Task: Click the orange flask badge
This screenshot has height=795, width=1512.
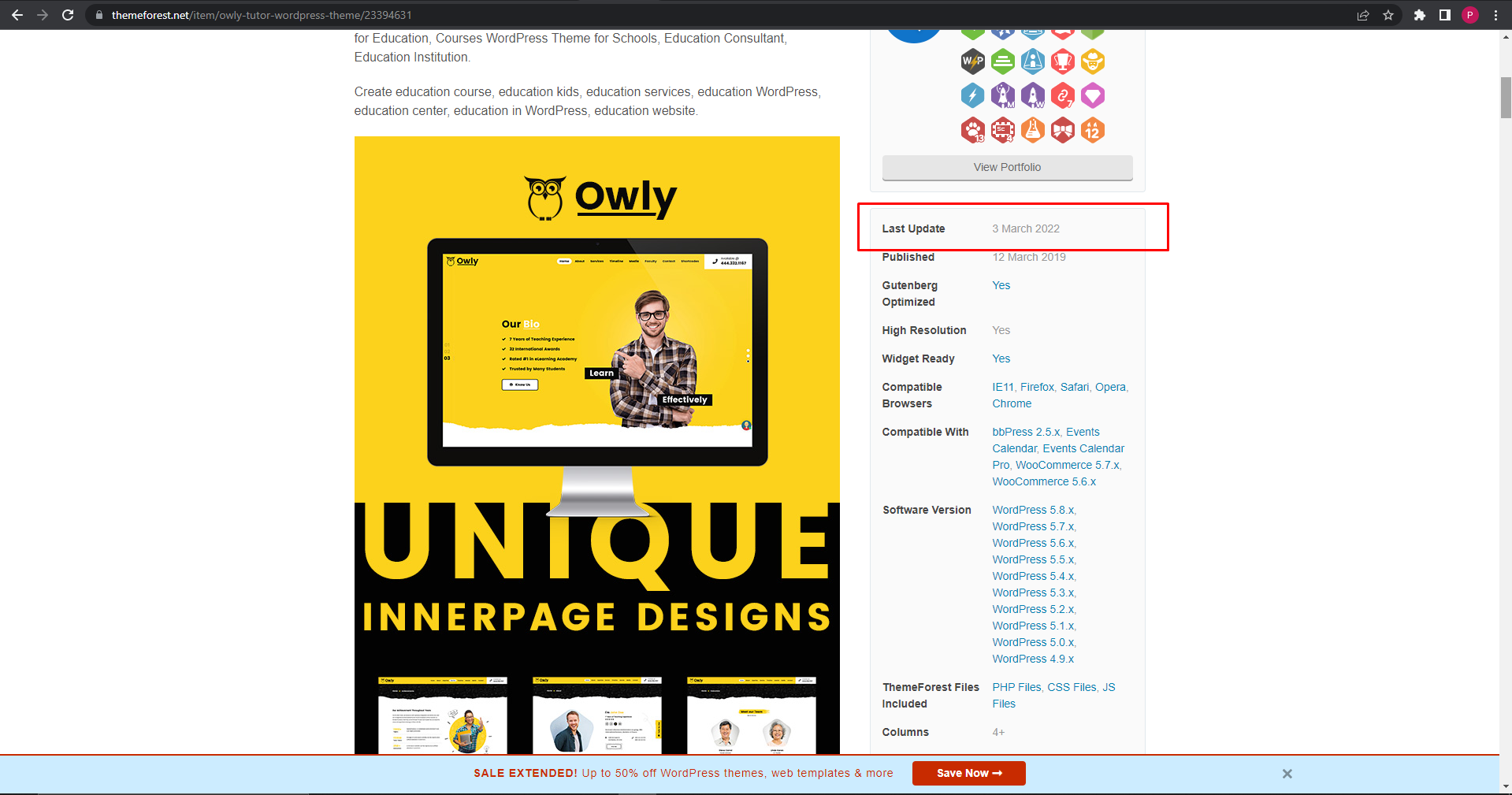Action: coord(1033,130)
